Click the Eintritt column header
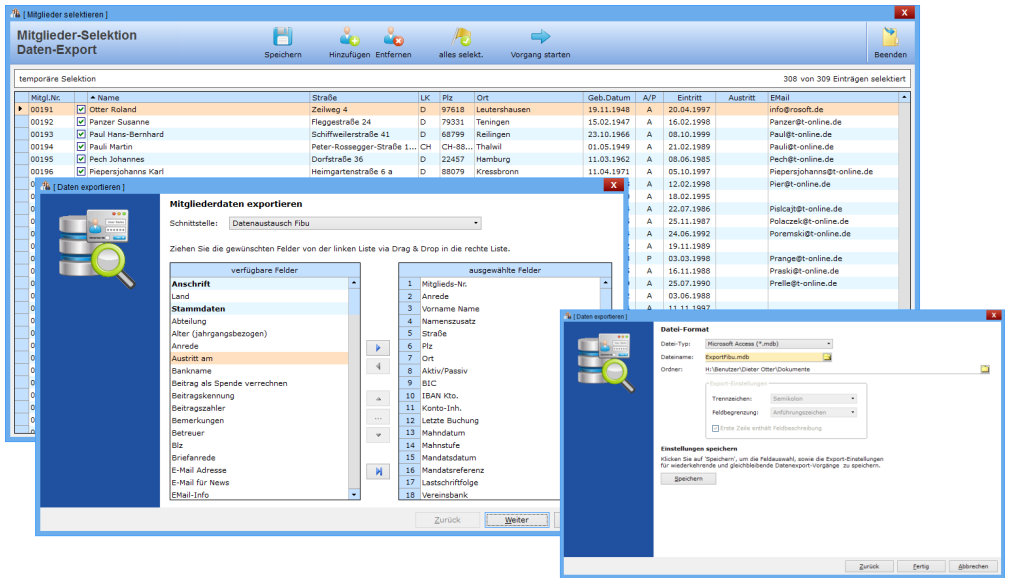The image size is (1010, 583). tap(689, 98)
